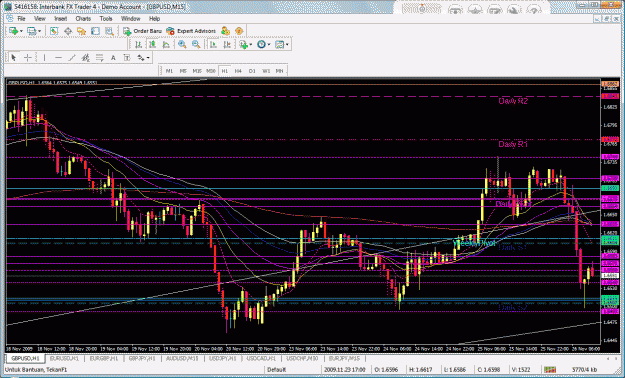625x378 pixels.
Task: Open the Tools menu
Action: point(106,19)
